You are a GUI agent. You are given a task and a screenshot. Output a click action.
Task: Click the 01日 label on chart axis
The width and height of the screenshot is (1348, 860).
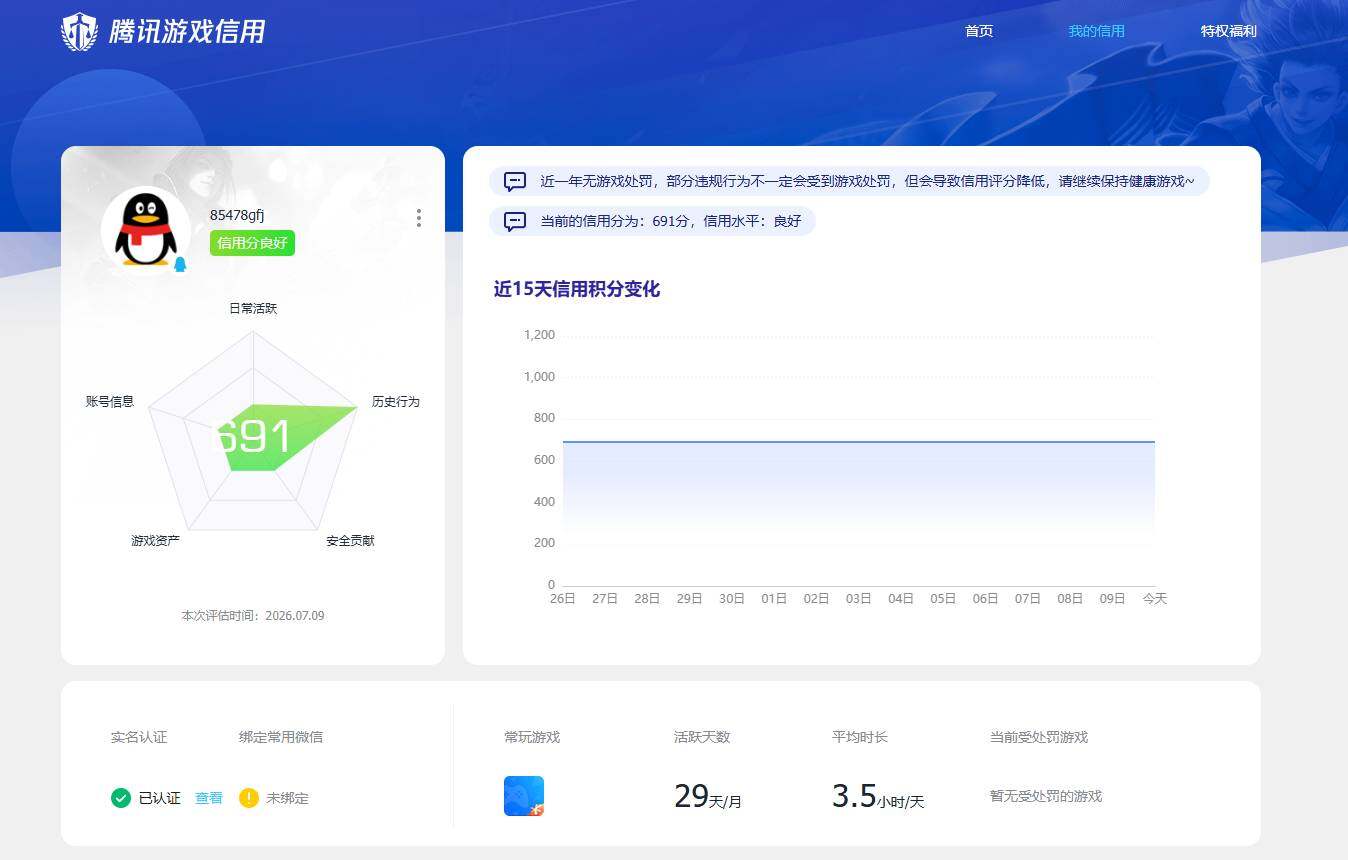click(x=774, y=599)
